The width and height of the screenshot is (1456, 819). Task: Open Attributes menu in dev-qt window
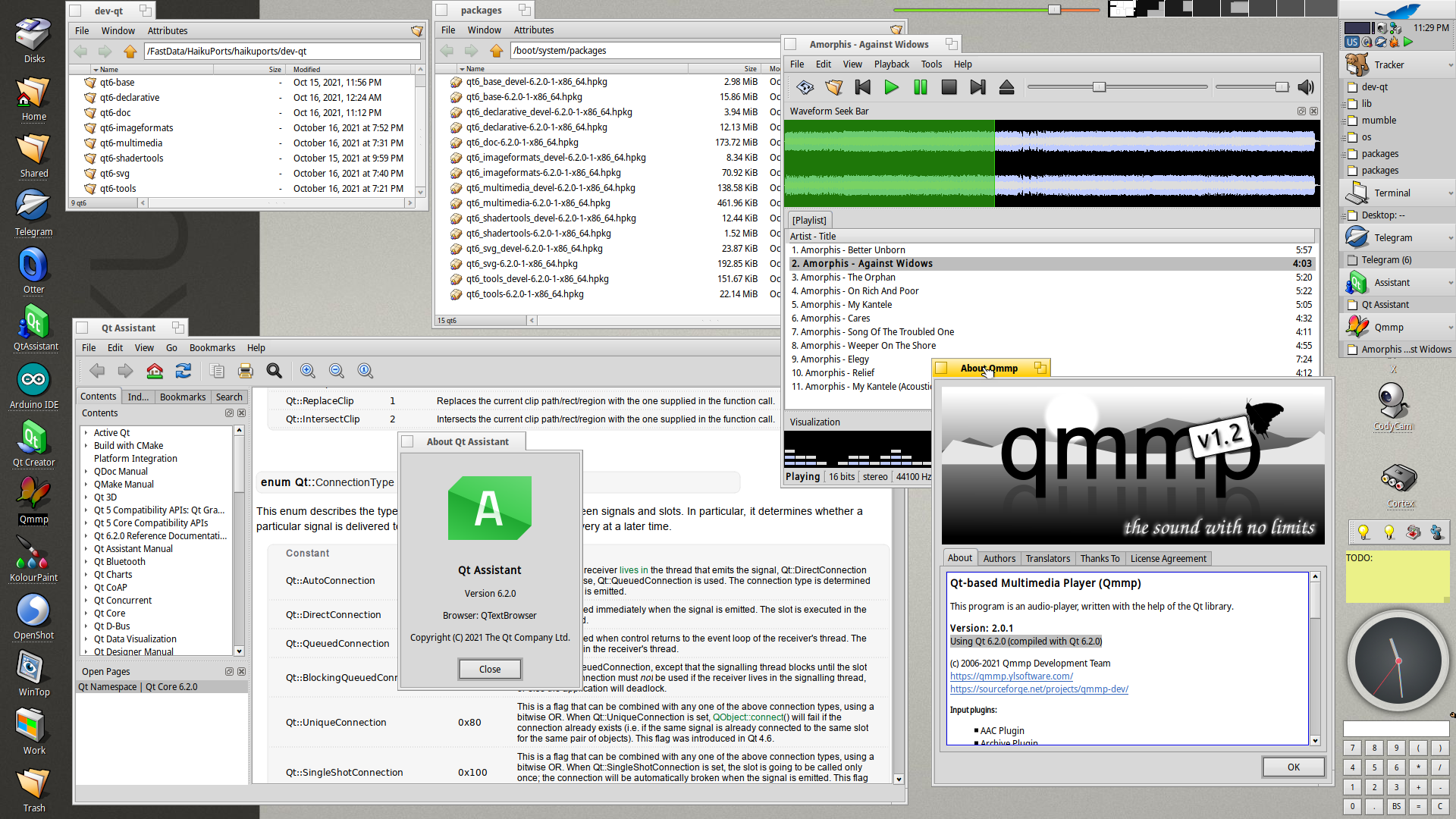click(168, 31)
